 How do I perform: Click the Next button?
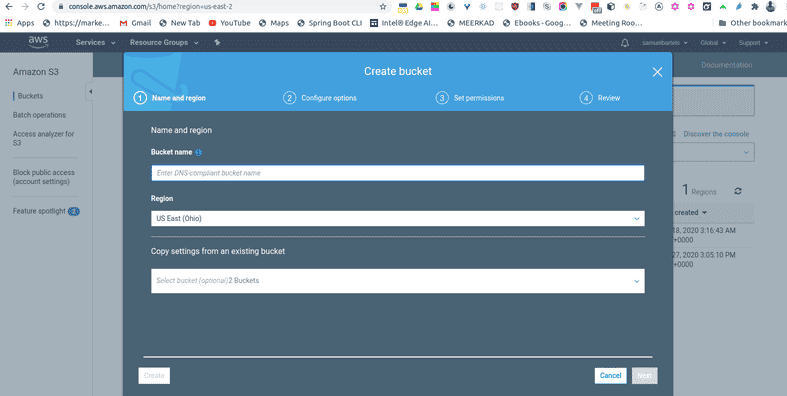(644, 375)
